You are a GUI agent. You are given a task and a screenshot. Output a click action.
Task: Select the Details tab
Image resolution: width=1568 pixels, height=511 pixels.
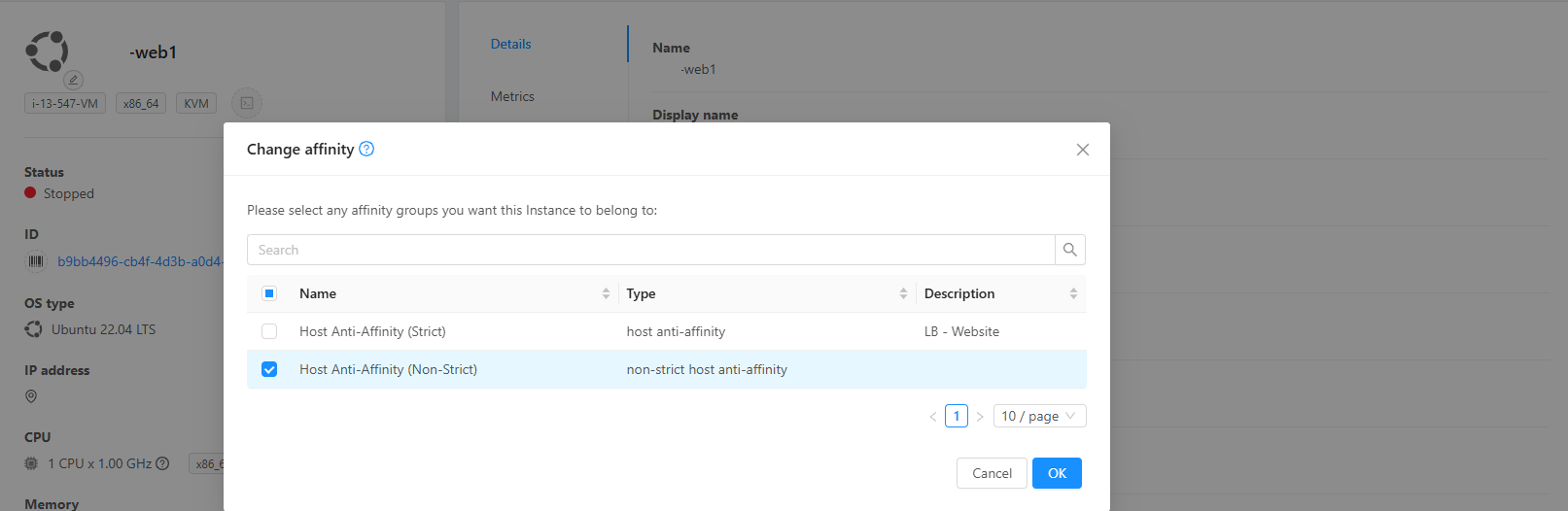(510, 44)
